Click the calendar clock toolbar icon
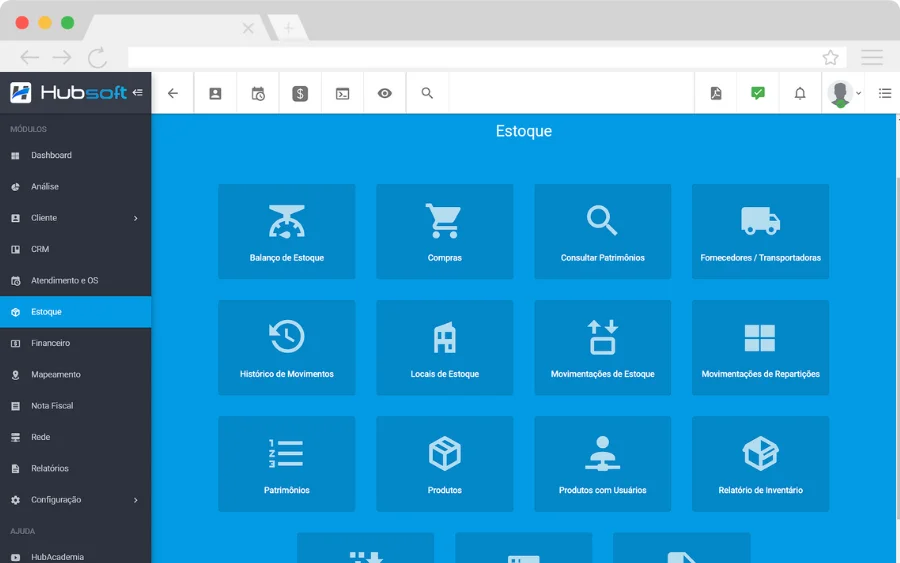This screenshot has width=900, height=563. pos(258,94)
